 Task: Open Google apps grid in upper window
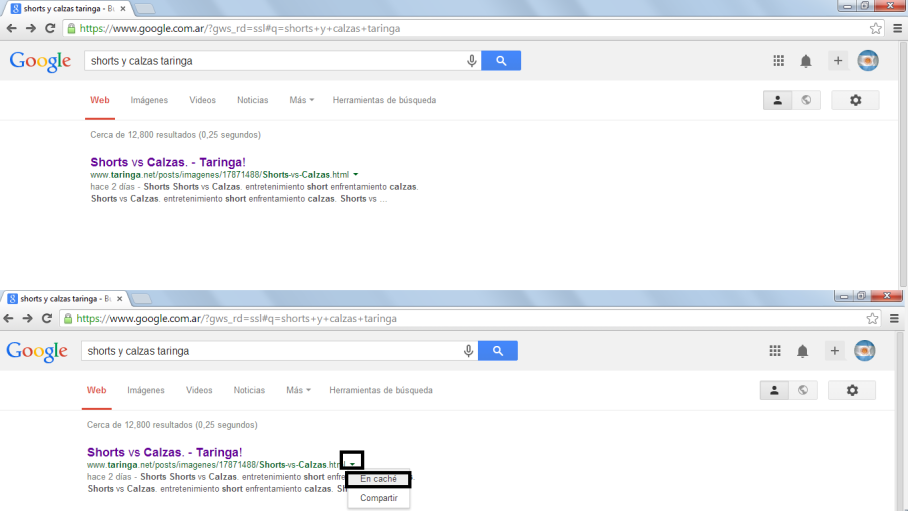pos(779,61)
